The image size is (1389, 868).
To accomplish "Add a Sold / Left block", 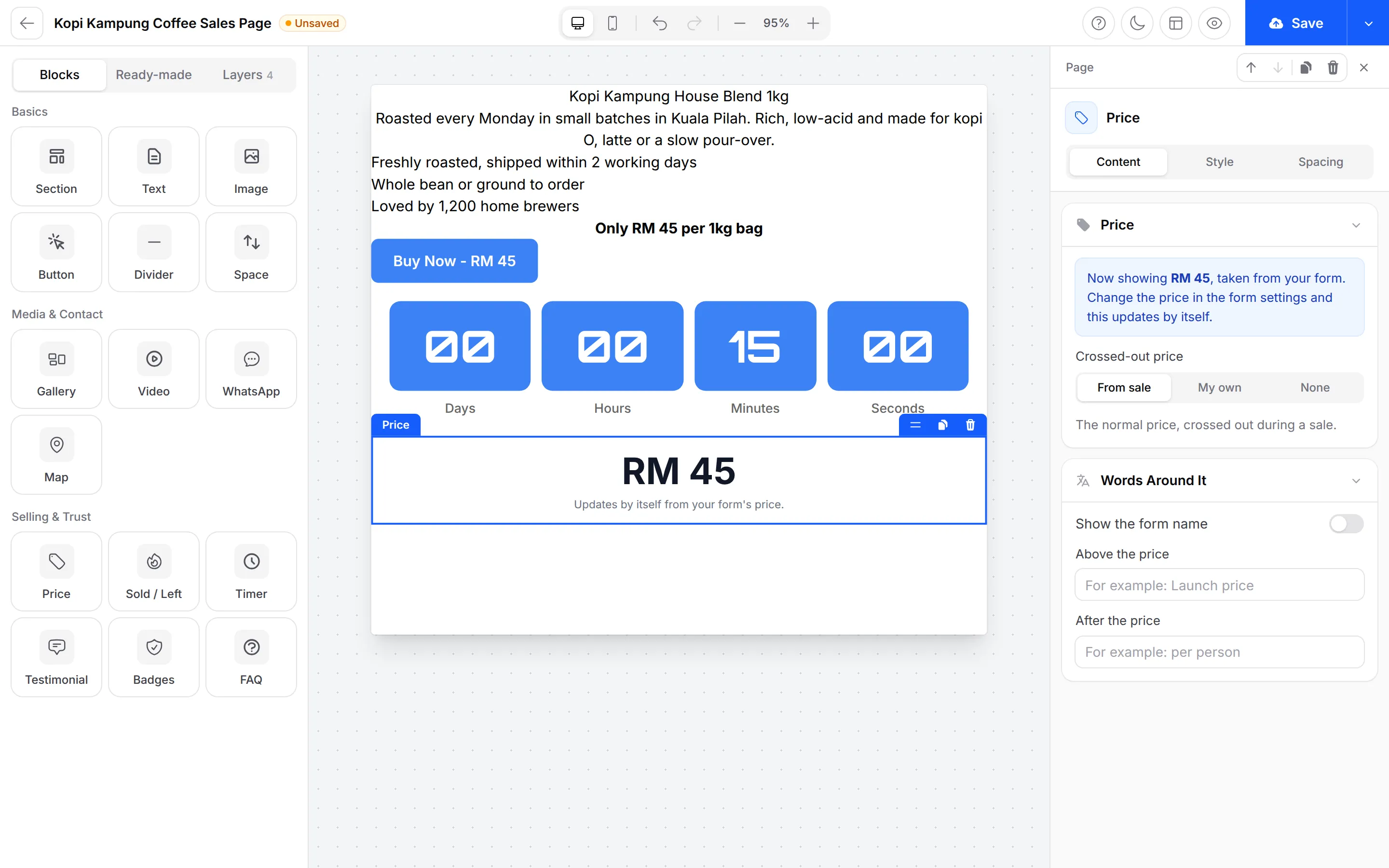I will 154,572.
